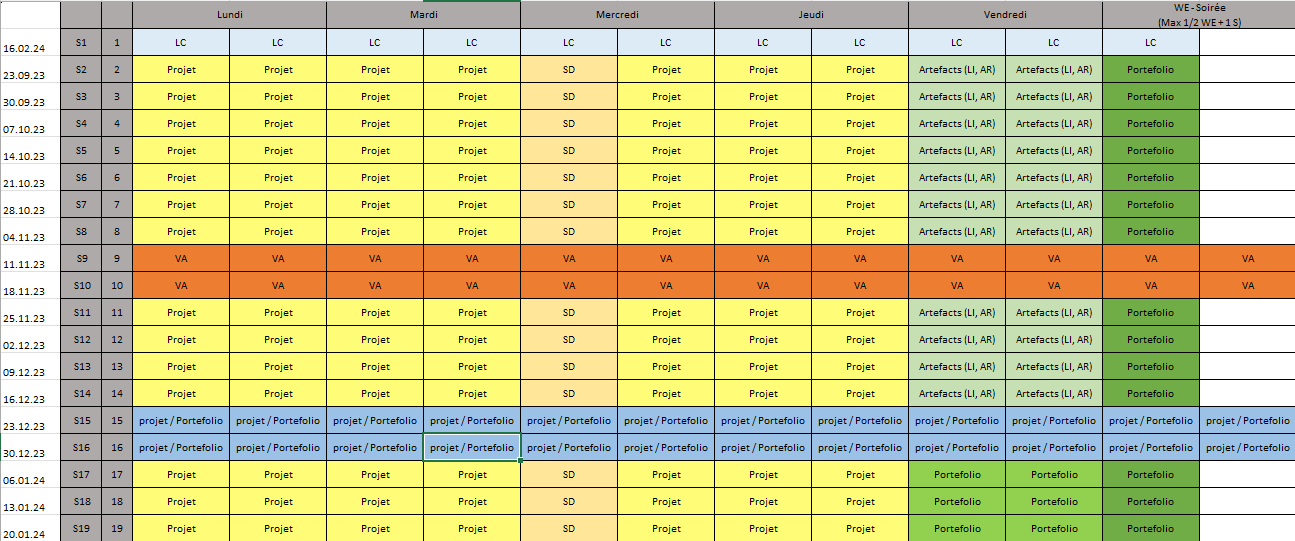Select the SD cell in row S12

[568, 340]
